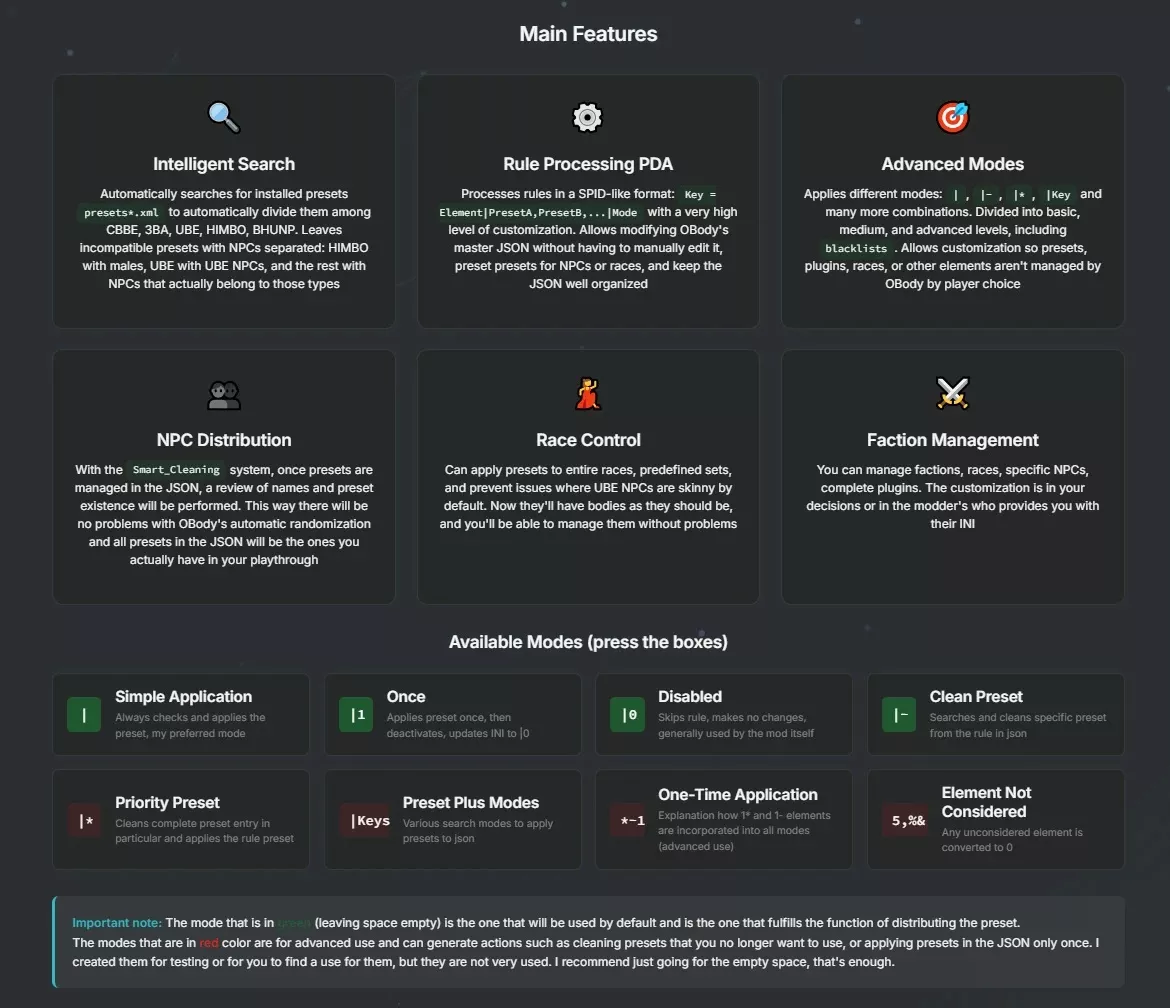Click the red '5,%&' element badge
Screen dimensions: 1170x1008
pos(908,821)
